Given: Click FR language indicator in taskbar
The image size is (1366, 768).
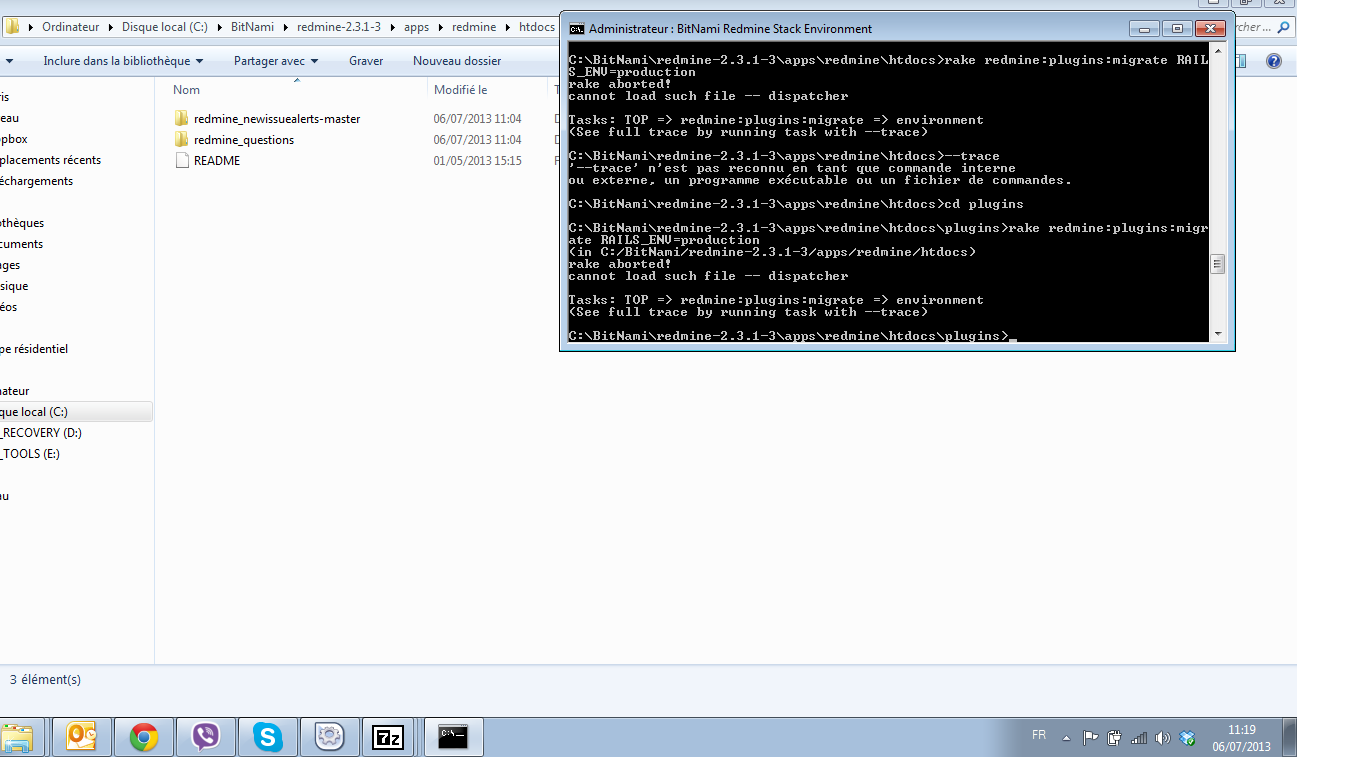Looking at the screenshot, I should point(1039,735).
